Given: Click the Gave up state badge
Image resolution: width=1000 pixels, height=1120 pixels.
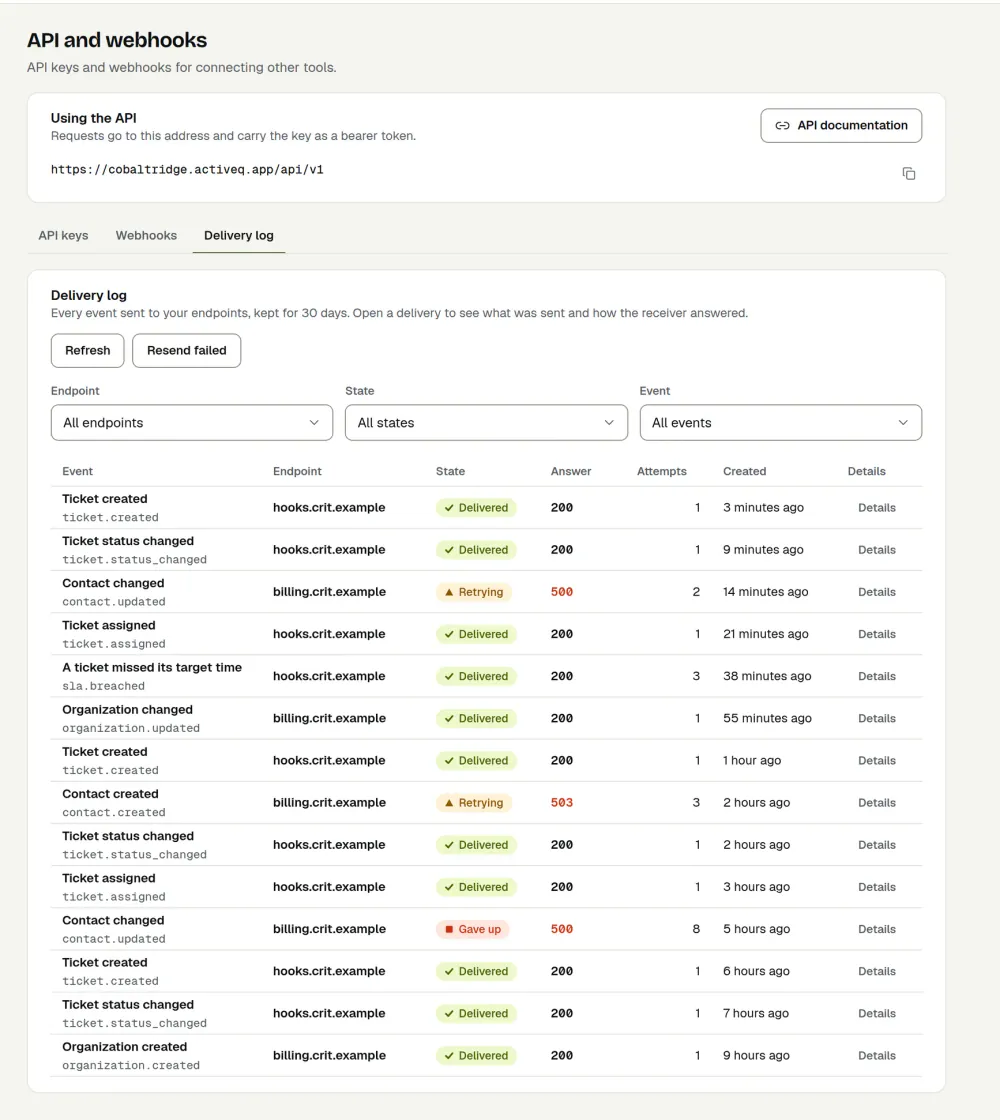Looking at the screenshot, I should [x=472, y=929].
